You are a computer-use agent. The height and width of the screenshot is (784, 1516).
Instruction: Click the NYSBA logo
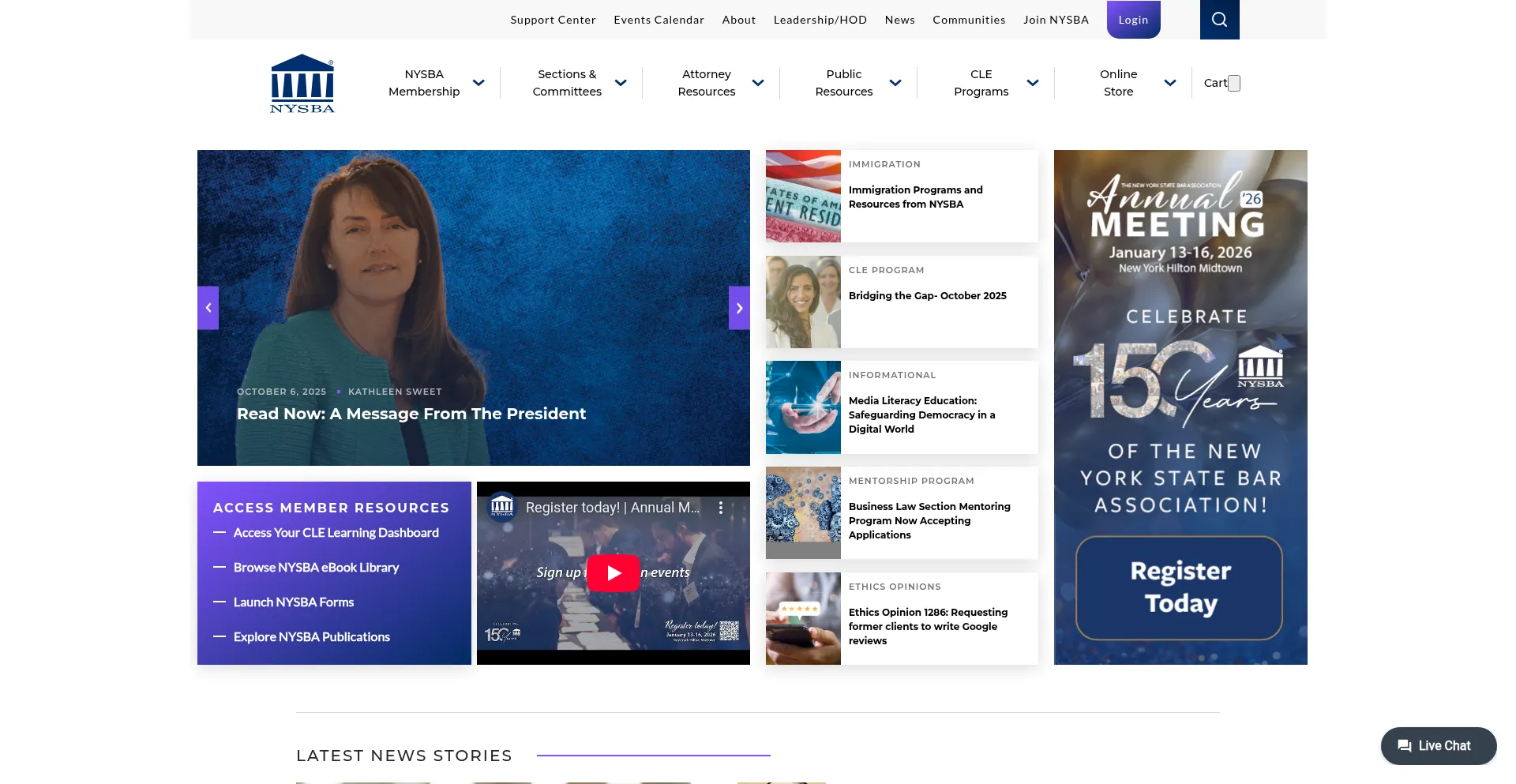[x=302, y=84]
